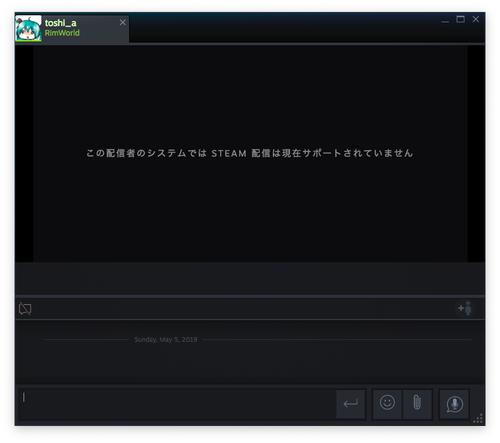500x443 pixels.
Task: Open the emoticon picker
Action: tap(387, 403)
